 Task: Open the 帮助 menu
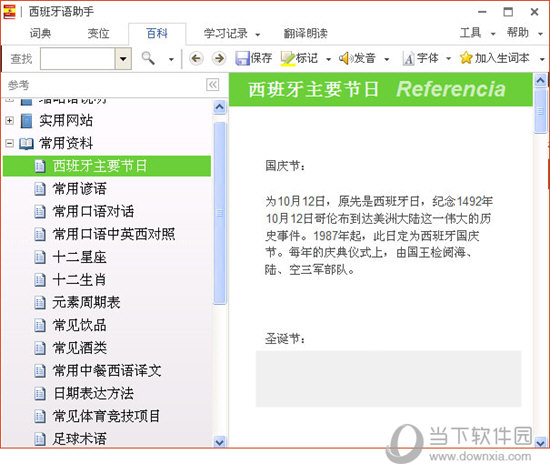point(518,33)
